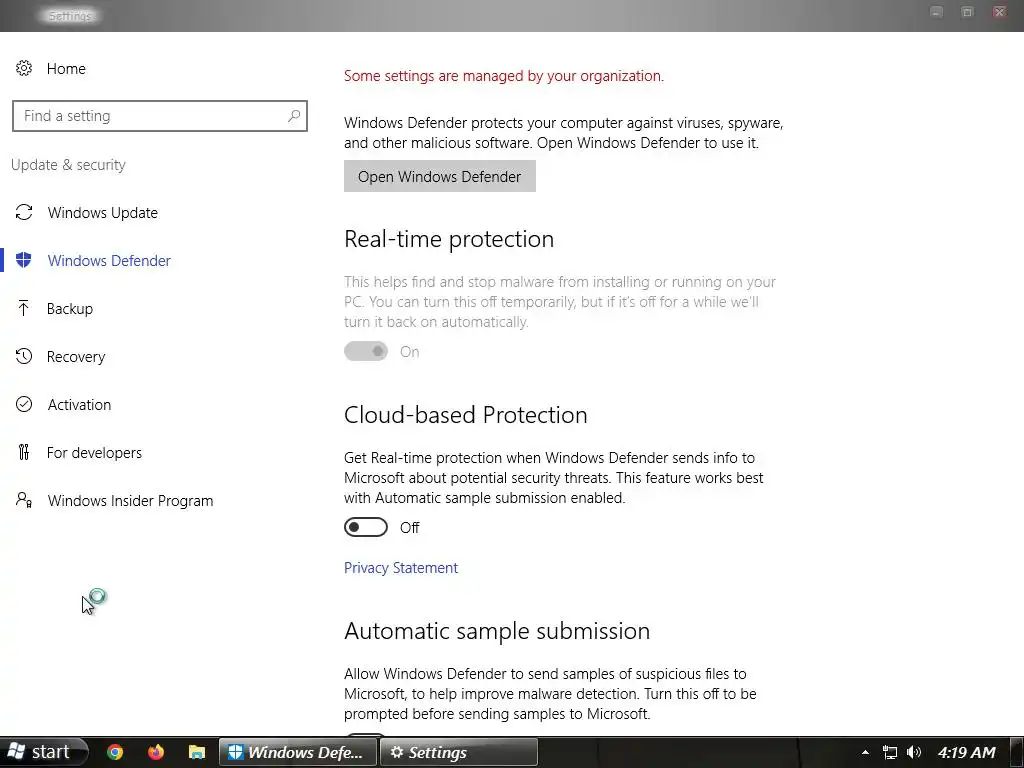Switch to Settings taskbar window
The image size is (1024, 768).
pos(458,752)
